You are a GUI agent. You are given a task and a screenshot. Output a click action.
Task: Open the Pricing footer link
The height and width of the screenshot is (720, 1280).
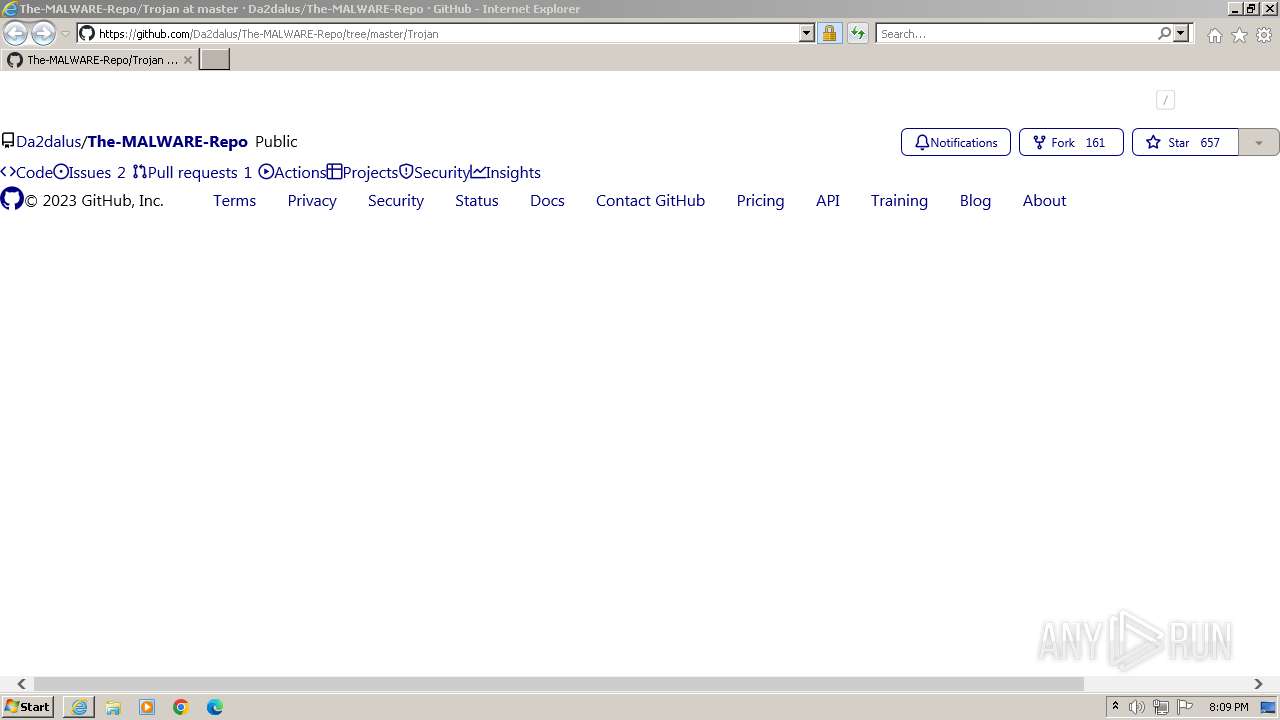[760, 201]
